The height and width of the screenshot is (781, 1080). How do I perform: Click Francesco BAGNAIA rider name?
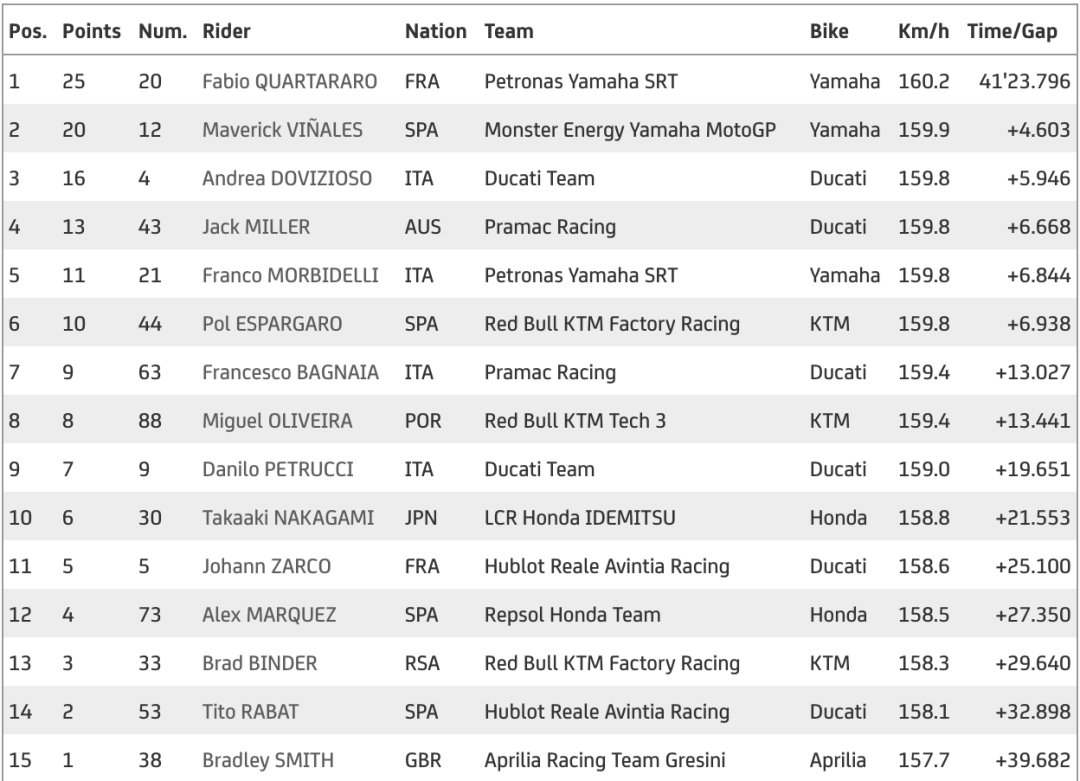tap(290, 372)
